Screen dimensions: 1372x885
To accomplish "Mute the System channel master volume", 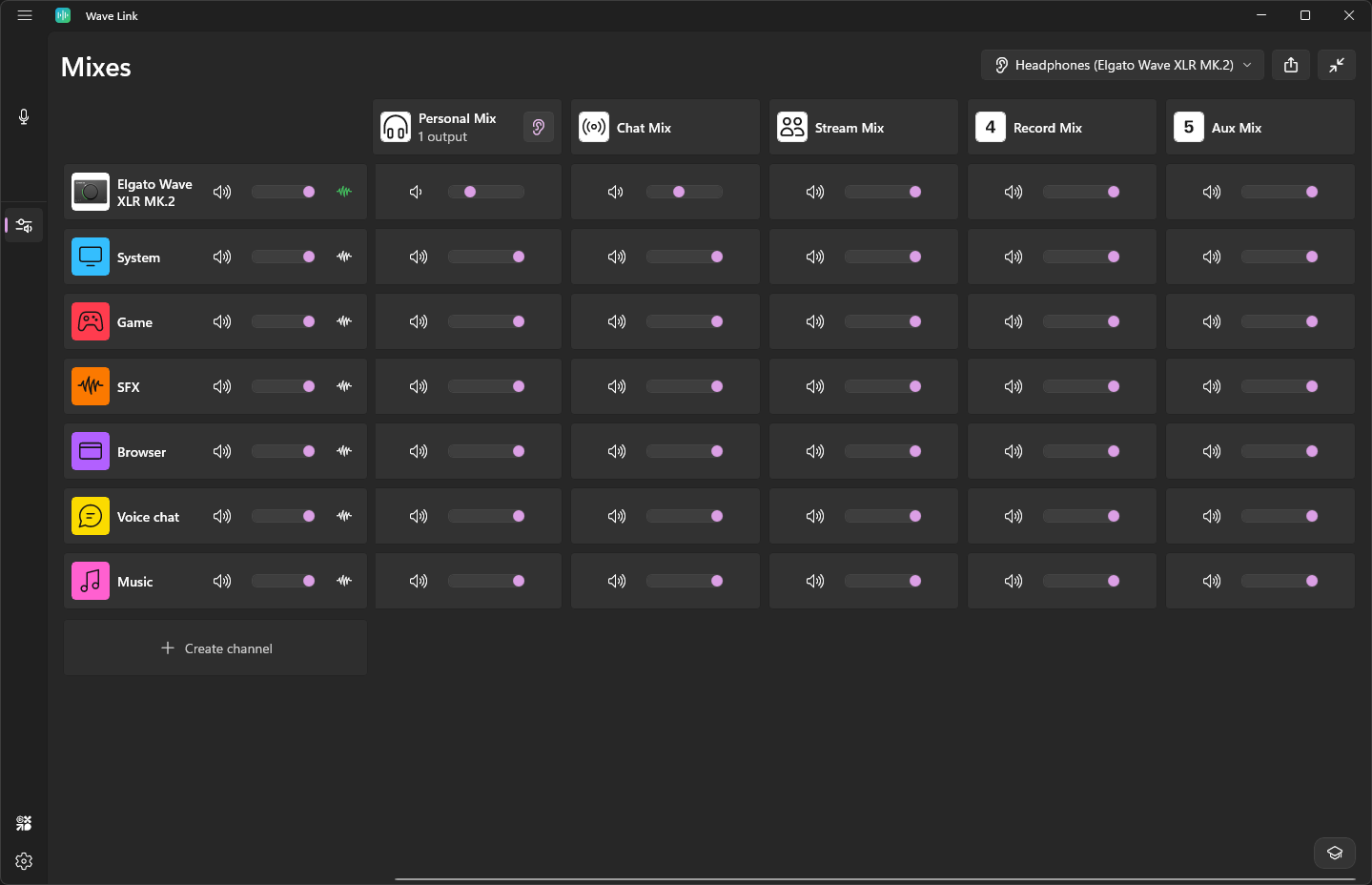I will [222, 257].
